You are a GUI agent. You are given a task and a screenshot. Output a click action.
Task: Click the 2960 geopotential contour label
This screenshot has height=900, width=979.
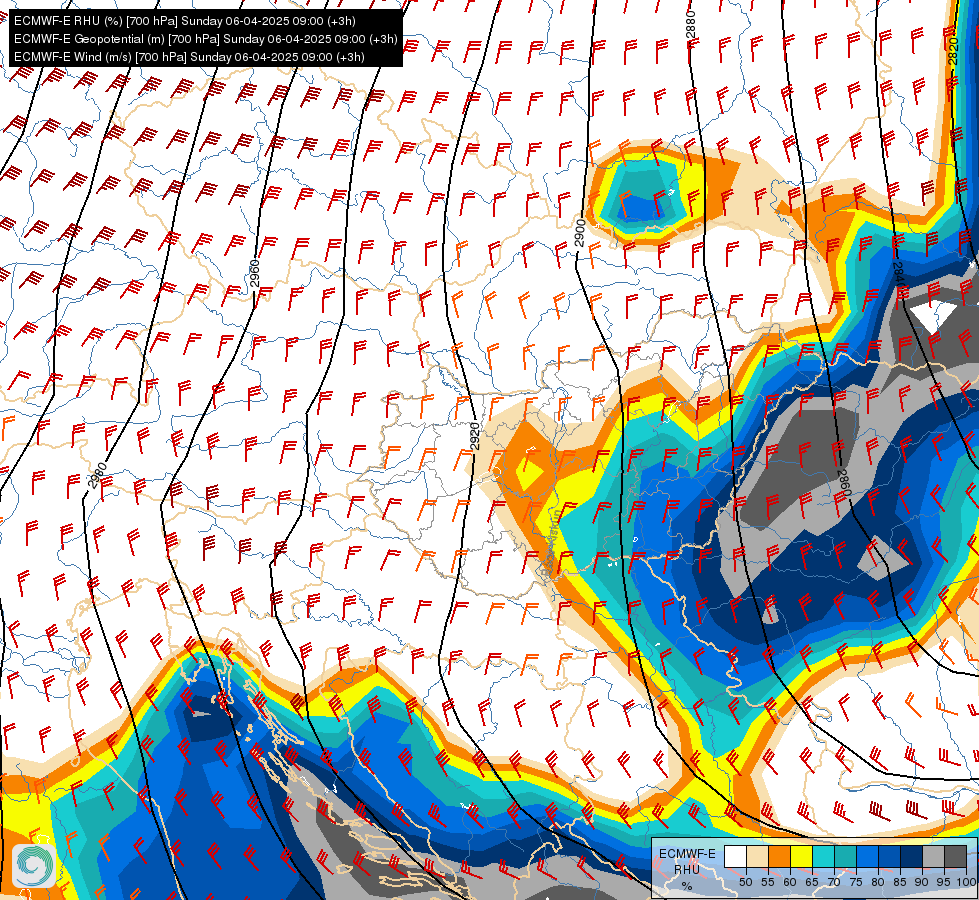pos(254,273)
